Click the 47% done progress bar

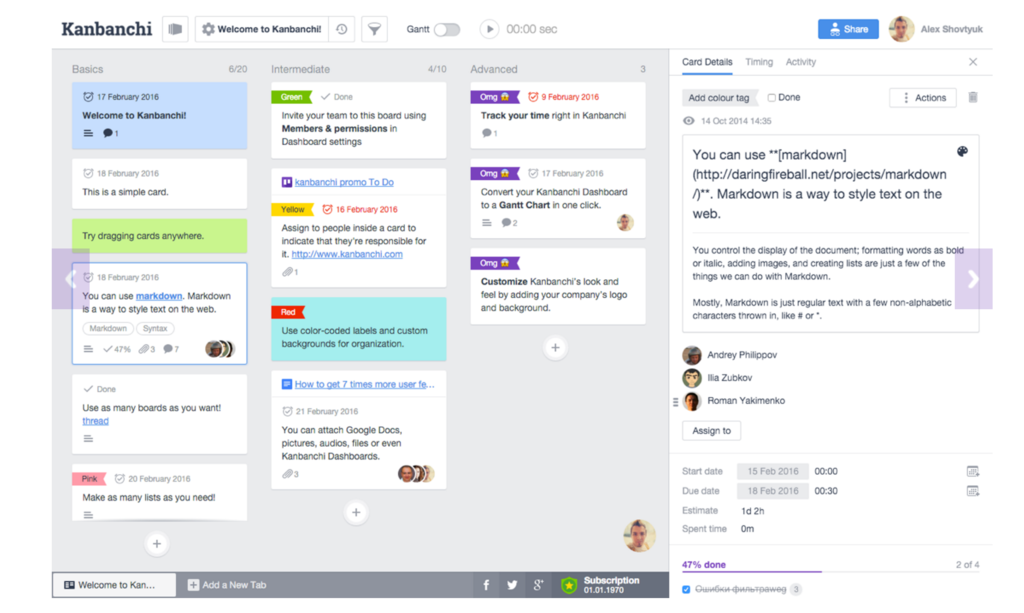[x=831, y=571]
